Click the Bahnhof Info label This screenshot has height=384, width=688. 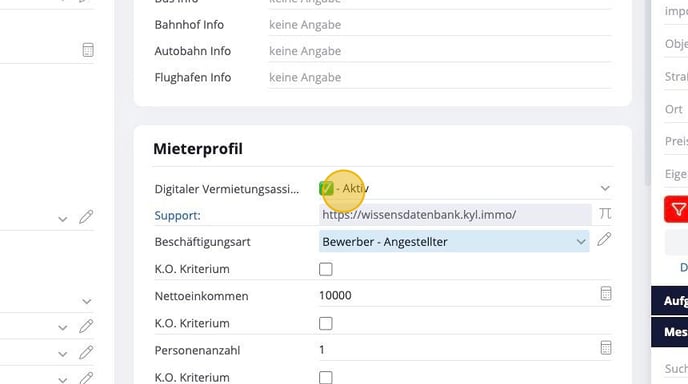[189, 25]
